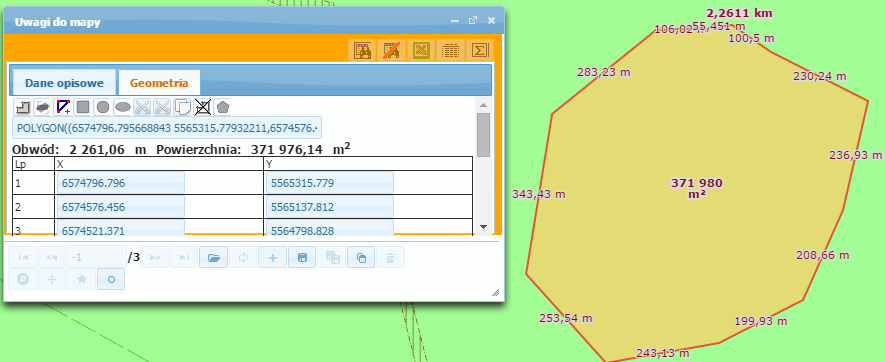Click the Excel export icon
Image resolution: width=885 pixels, height=362 pixels.
[420, 50]
